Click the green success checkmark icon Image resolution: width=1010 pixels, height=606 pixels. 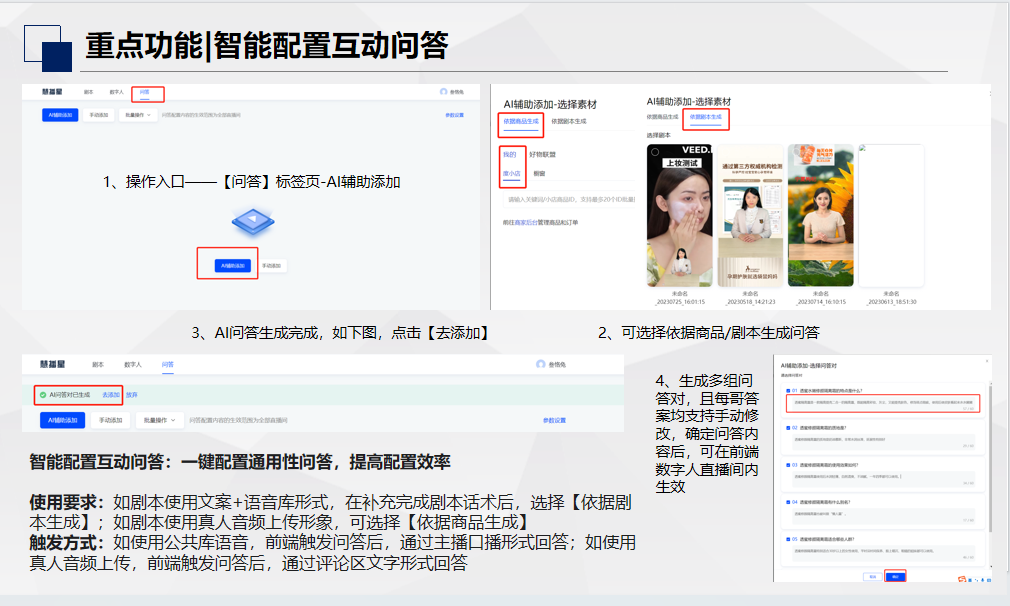click(43, 395)
